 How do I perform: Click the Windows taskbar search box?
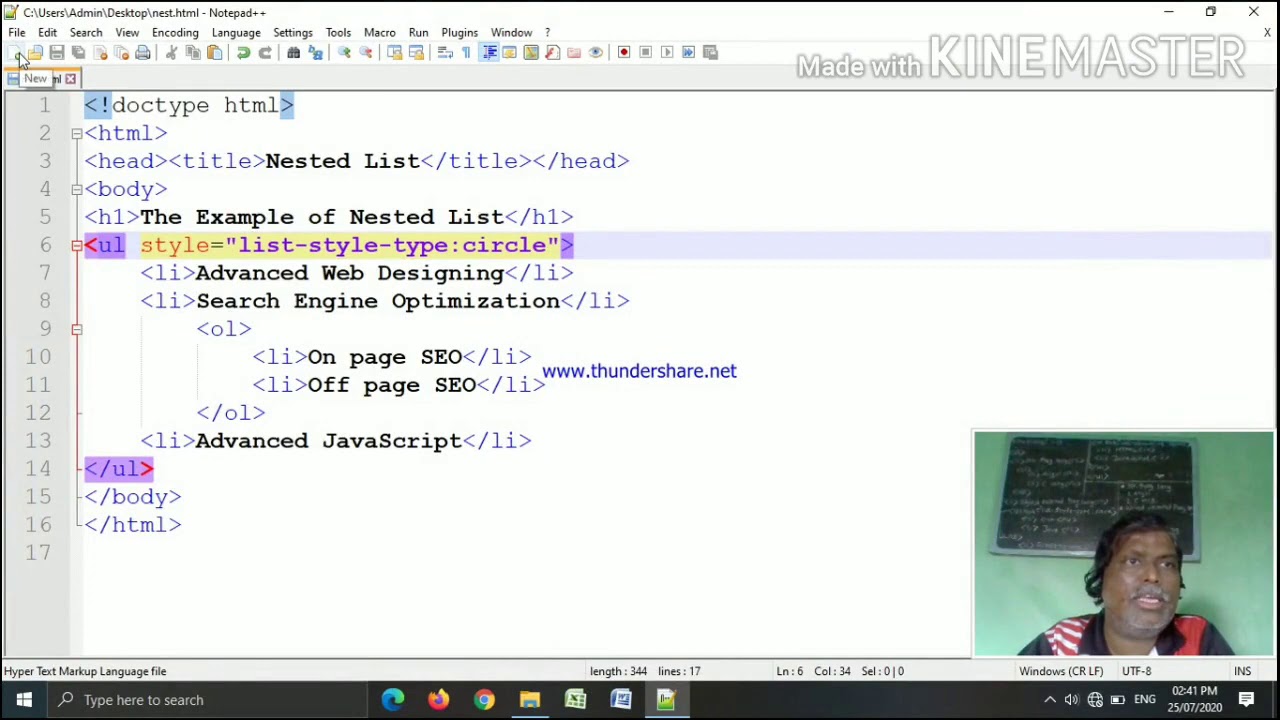(208, 700)
